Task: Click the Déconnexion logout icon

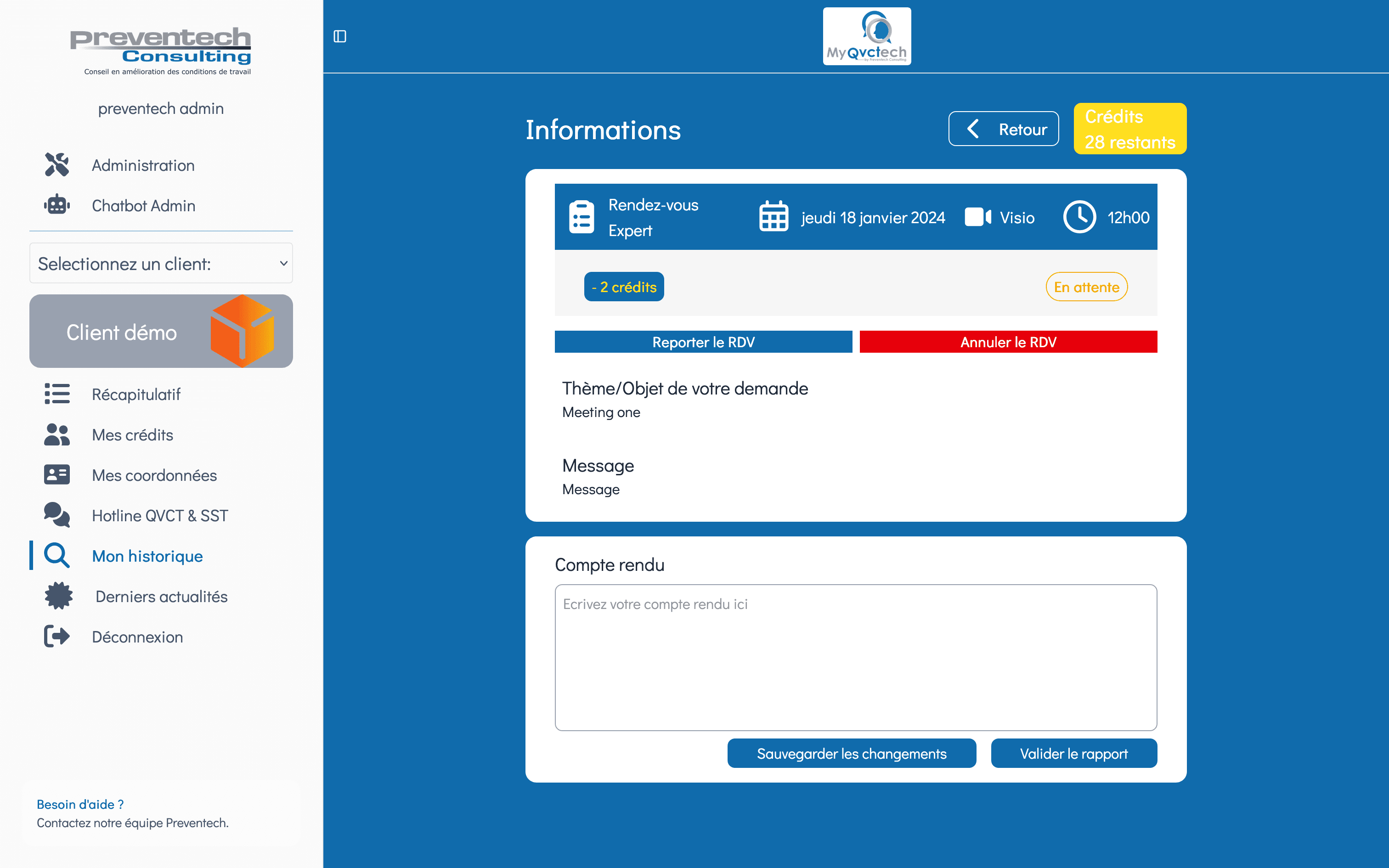Action: click(57, 636)
